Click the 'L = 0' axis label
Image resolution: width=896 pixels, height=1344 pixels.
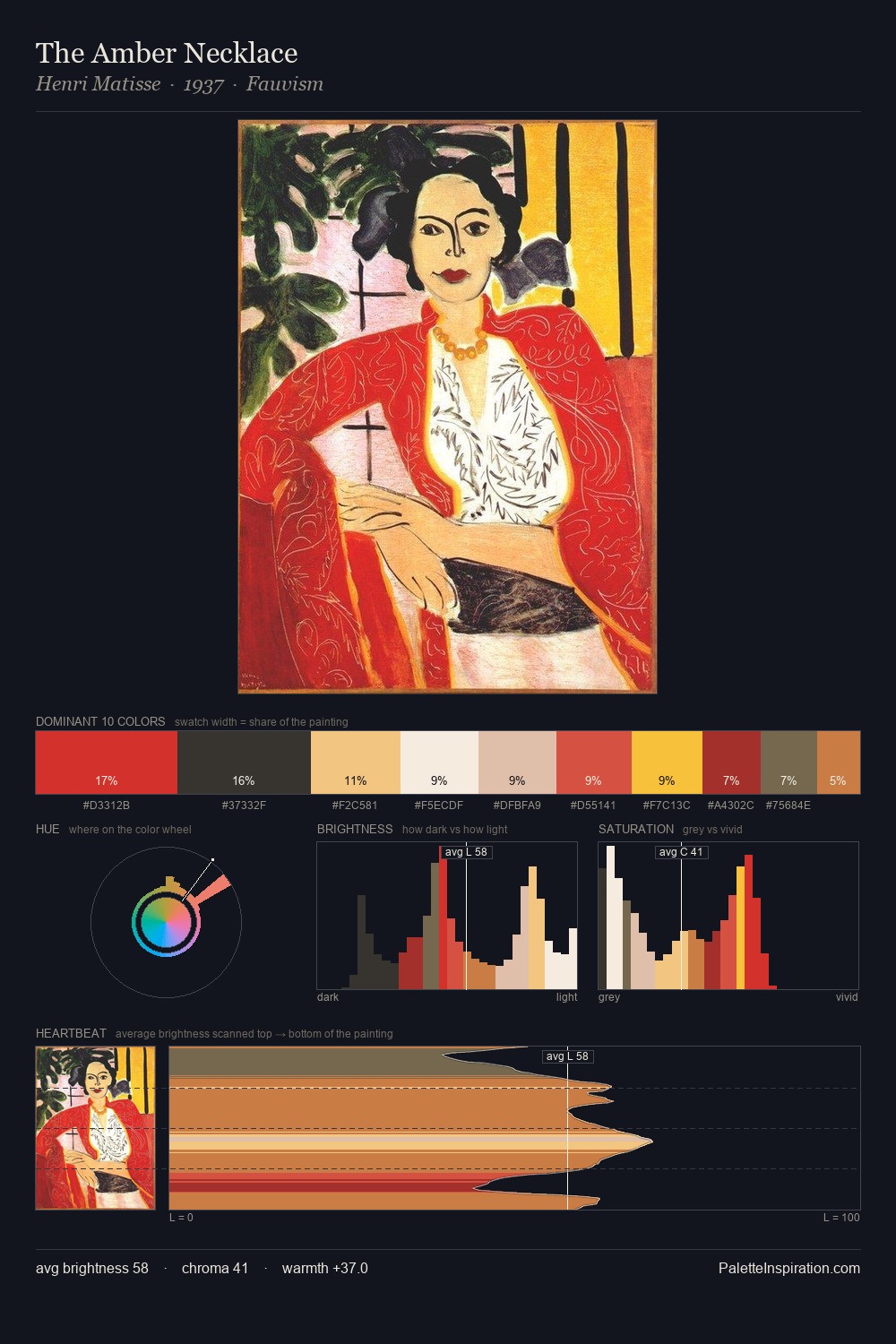point(181,1217)
